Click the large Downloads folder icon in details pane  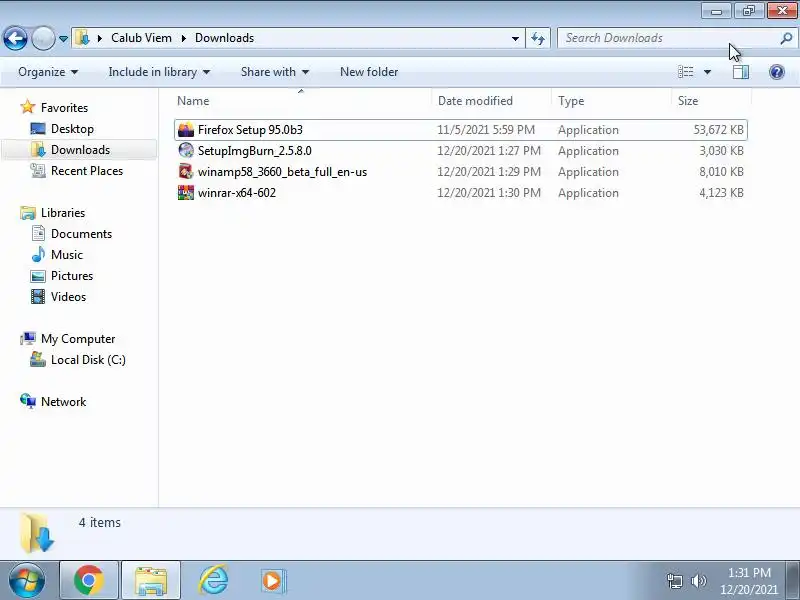click(x=37, y=533)
